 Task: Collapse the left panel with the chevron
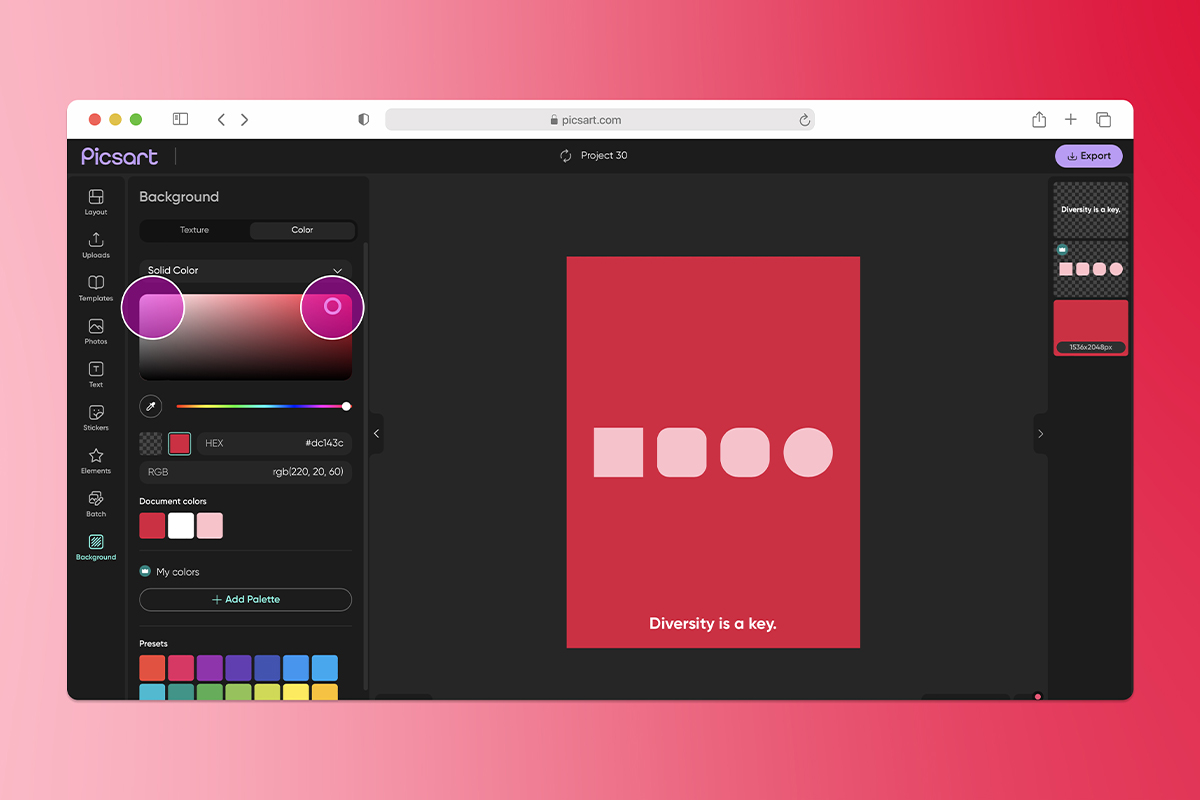tap(376, 434)
